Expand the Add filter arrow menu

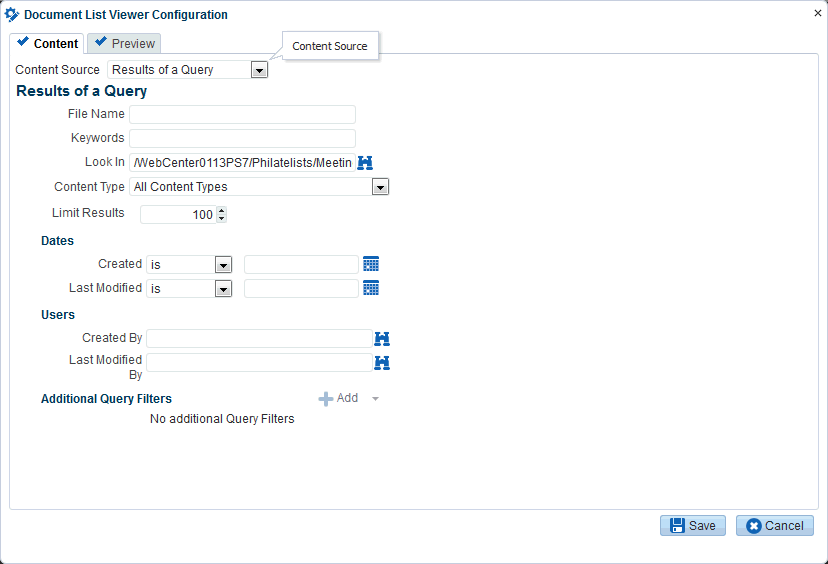[375, 399]
